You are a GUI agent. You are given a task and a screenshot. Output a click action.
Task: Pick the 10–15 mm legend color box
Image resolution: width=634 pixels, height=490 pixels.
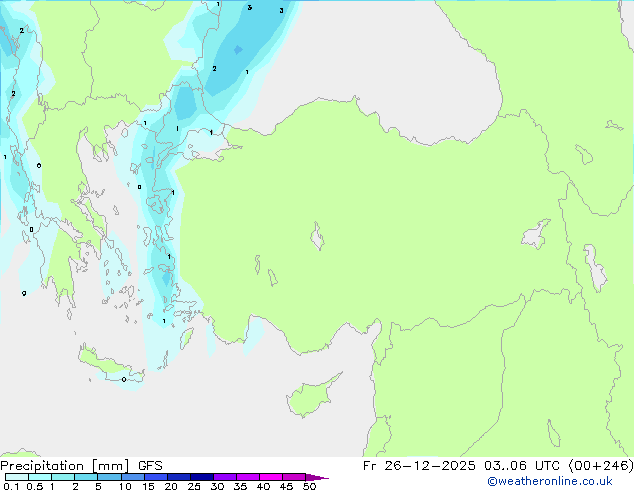(133, 477)
